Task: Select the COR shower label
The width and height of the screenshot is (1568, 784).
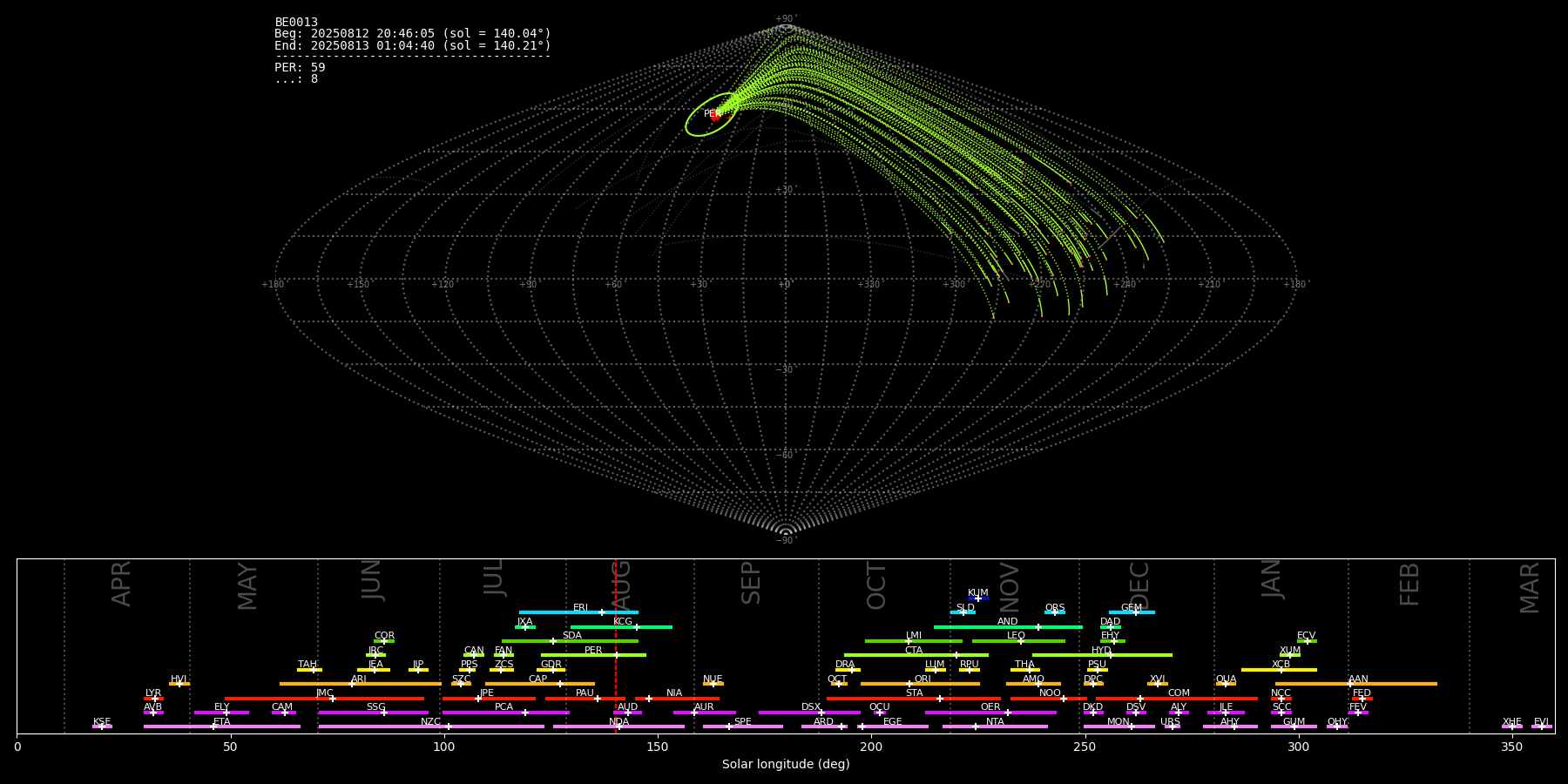Action: (x=384, y=635)
